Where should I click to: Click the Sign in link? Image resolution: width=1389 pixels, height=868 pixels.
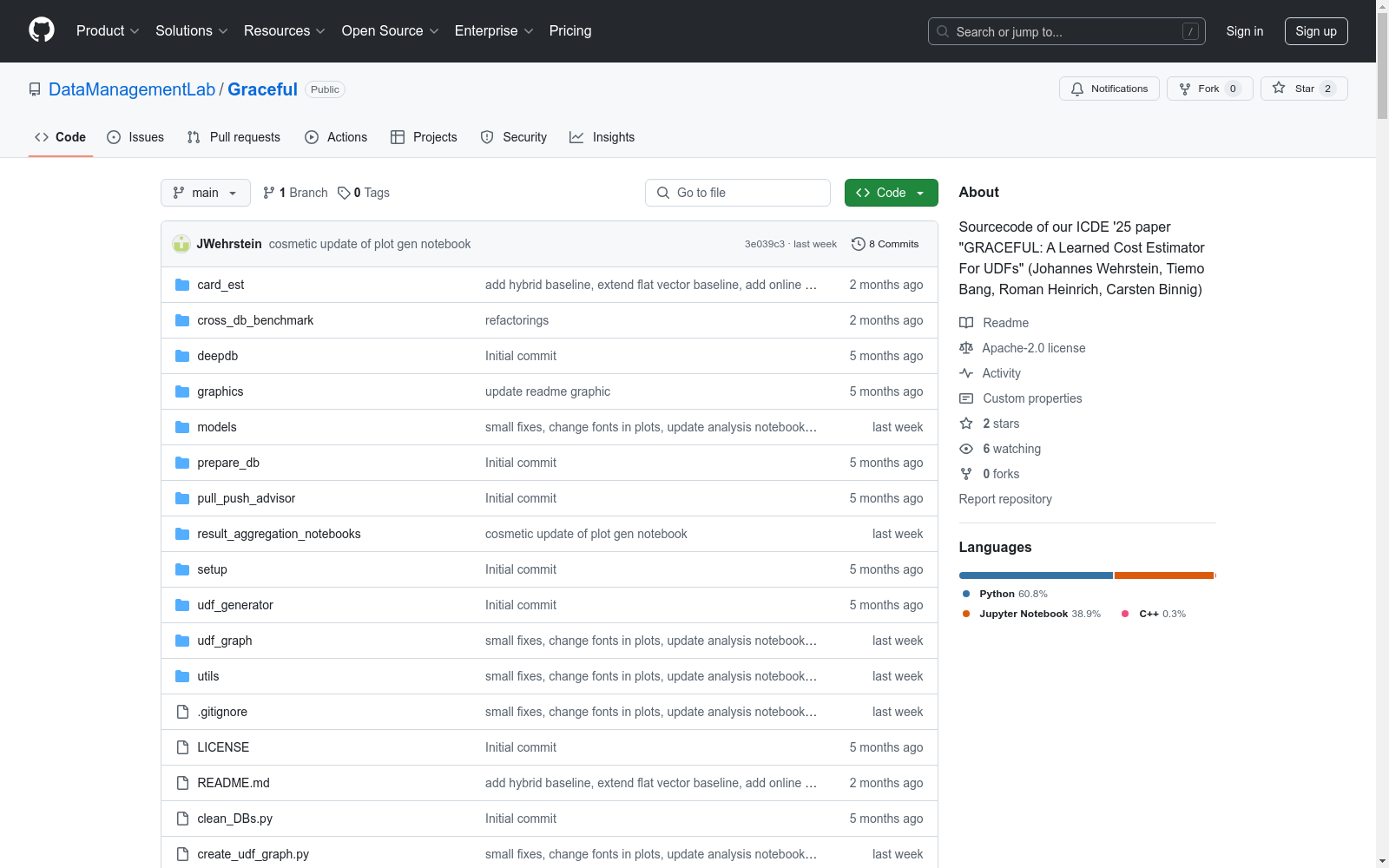pyautogui.click(x=1245, y=31)
